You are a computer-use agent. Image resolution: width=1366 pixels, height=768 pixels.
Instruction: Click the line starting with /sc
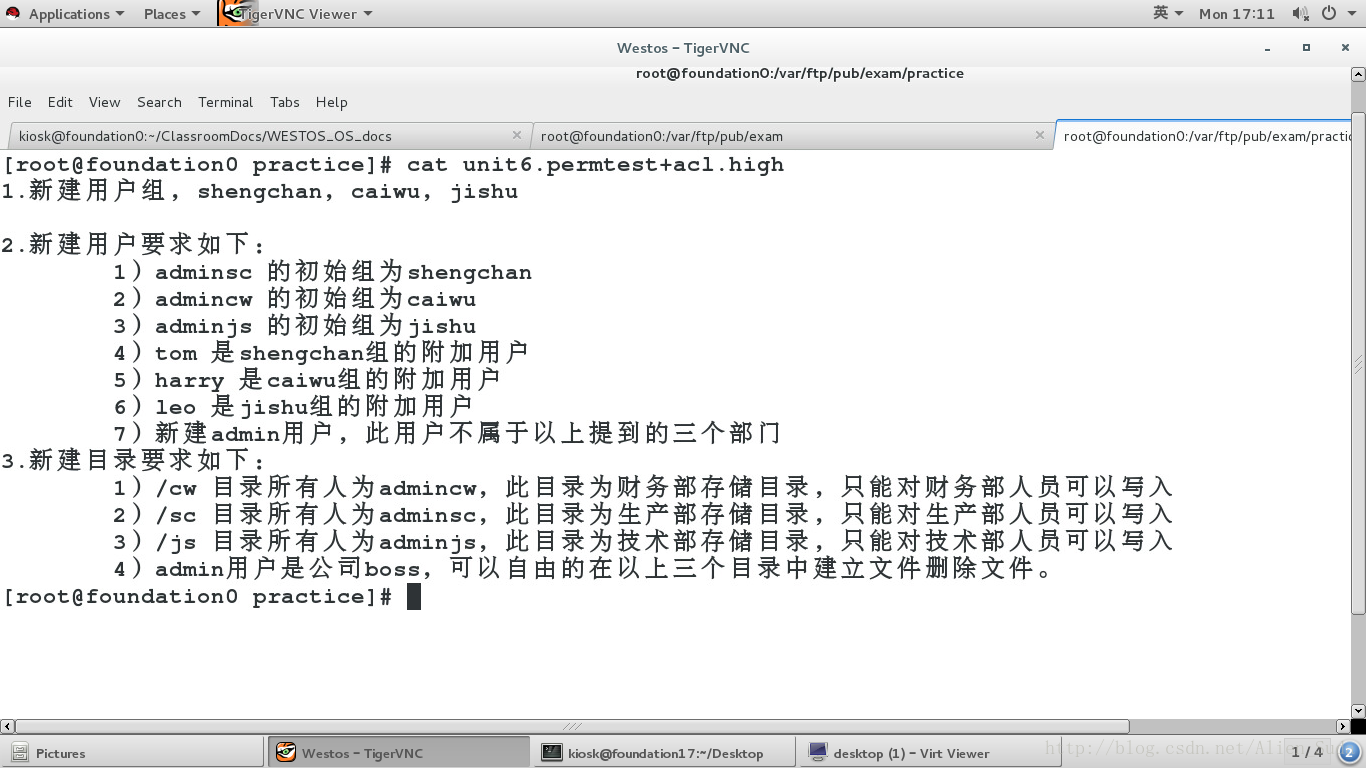coord(642,515)
